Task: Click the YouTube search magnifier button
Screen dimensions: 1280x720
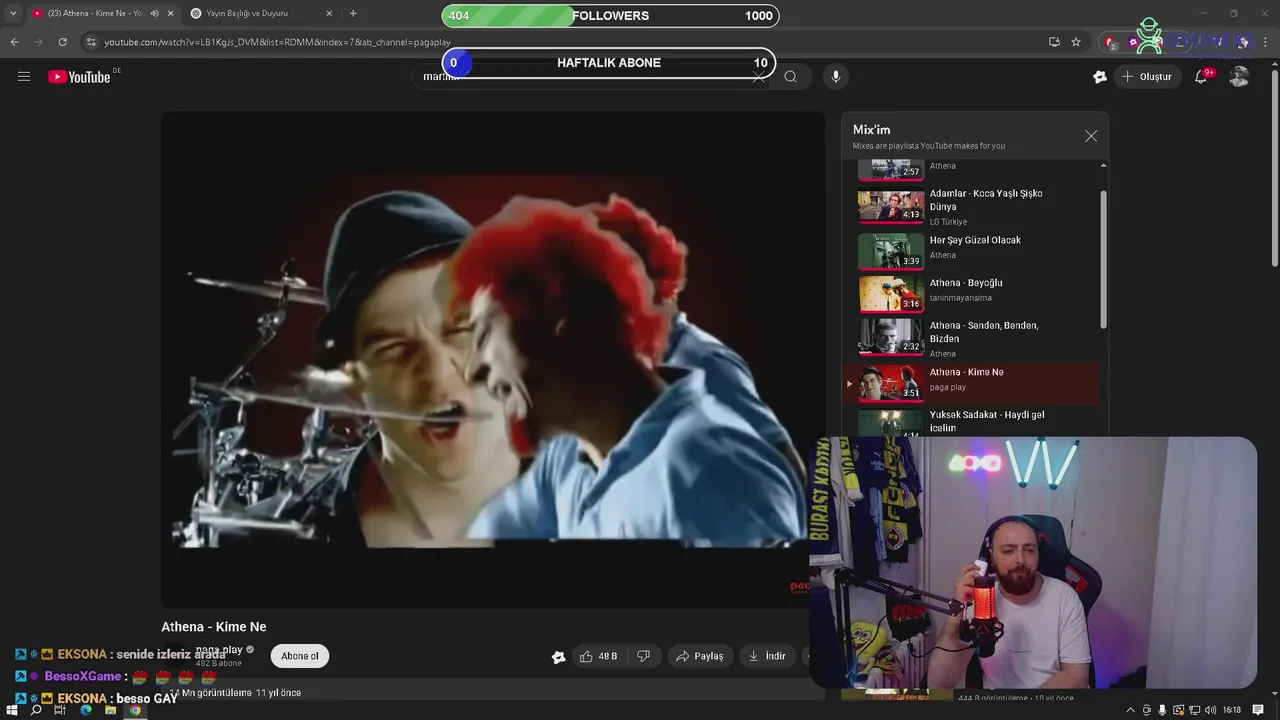Action: [790, 77]
